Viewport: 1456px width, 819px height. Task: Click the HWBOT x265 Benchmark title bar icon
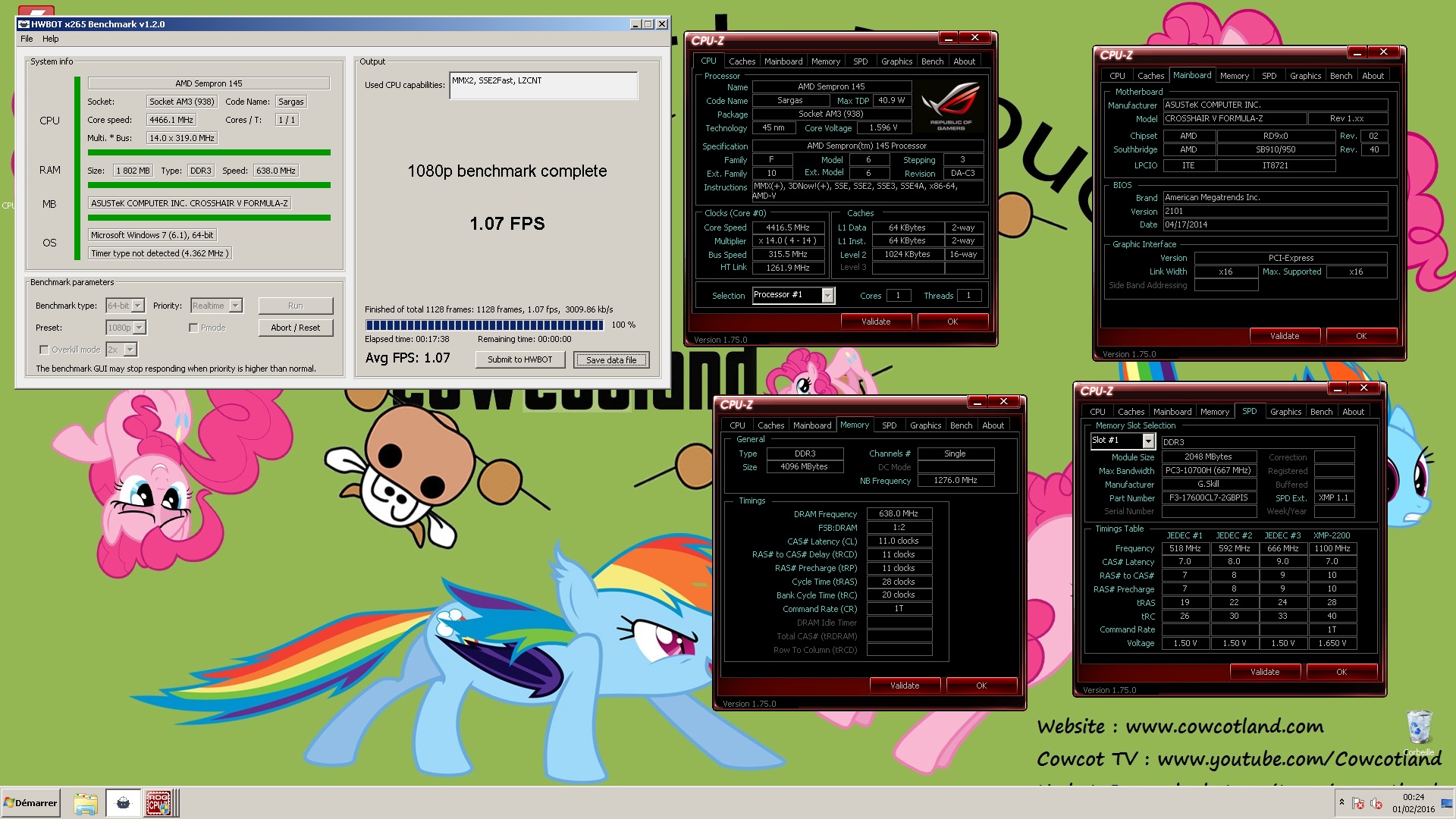(x=24, y=24)
